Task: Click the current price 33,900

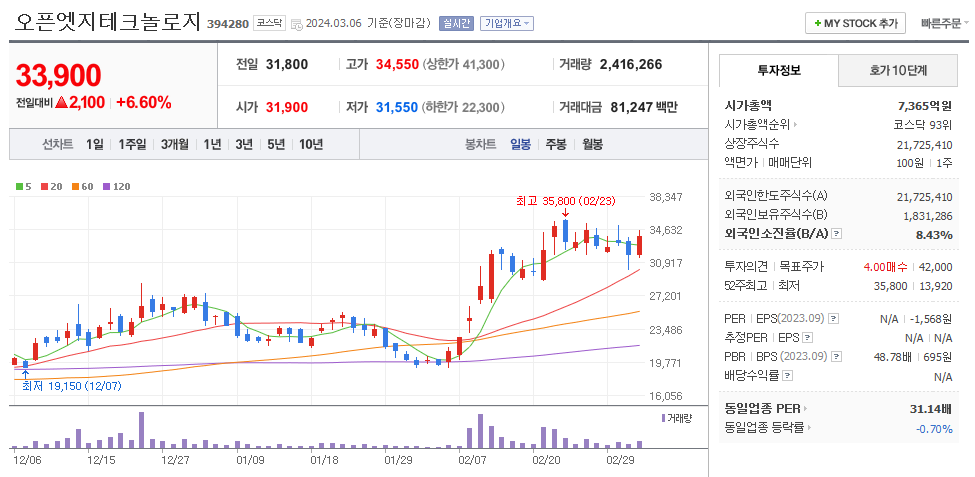Action: point(58,75)
